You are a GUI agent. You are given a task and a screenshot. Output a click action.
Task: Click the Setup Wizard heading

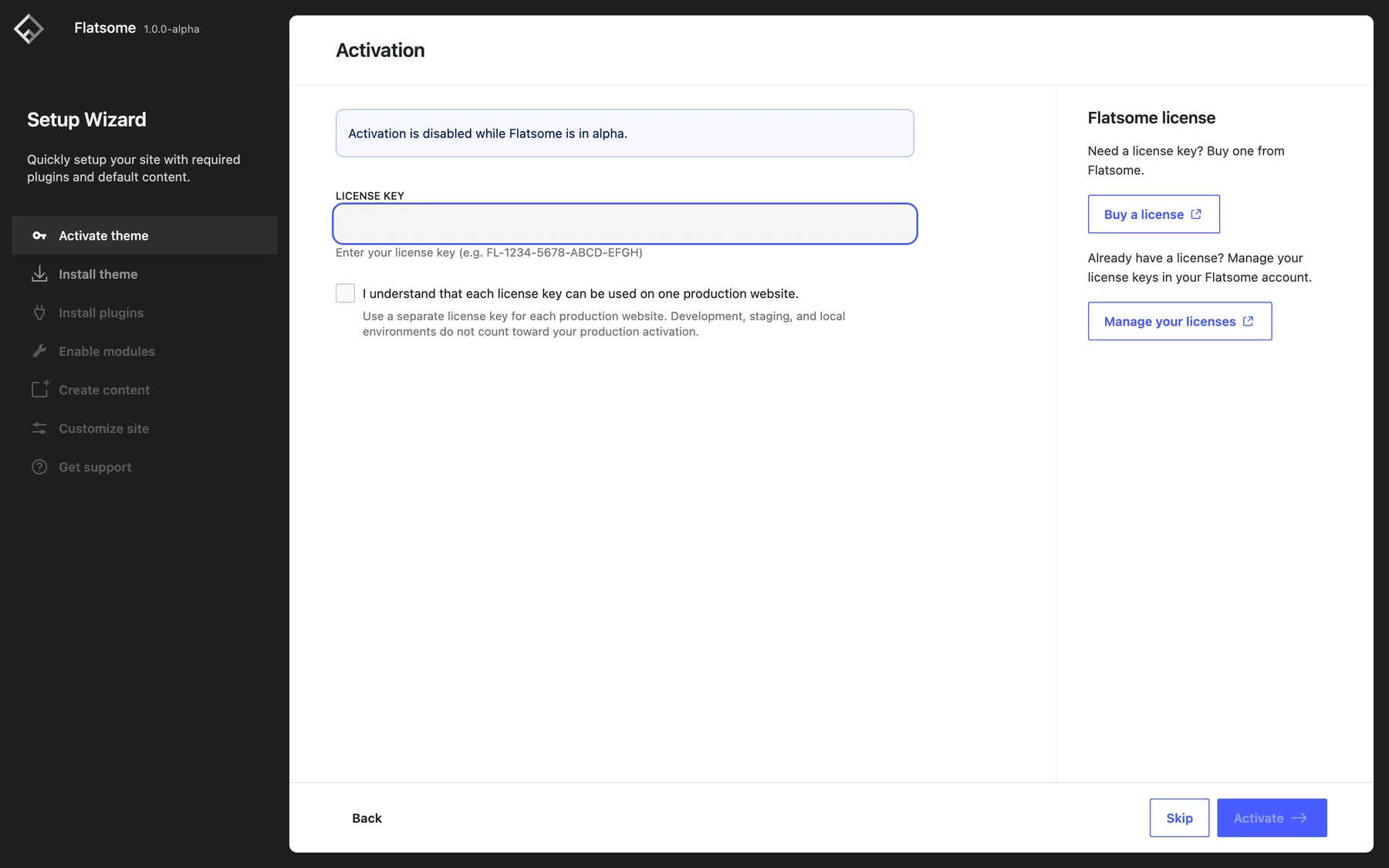pos(86,120)
